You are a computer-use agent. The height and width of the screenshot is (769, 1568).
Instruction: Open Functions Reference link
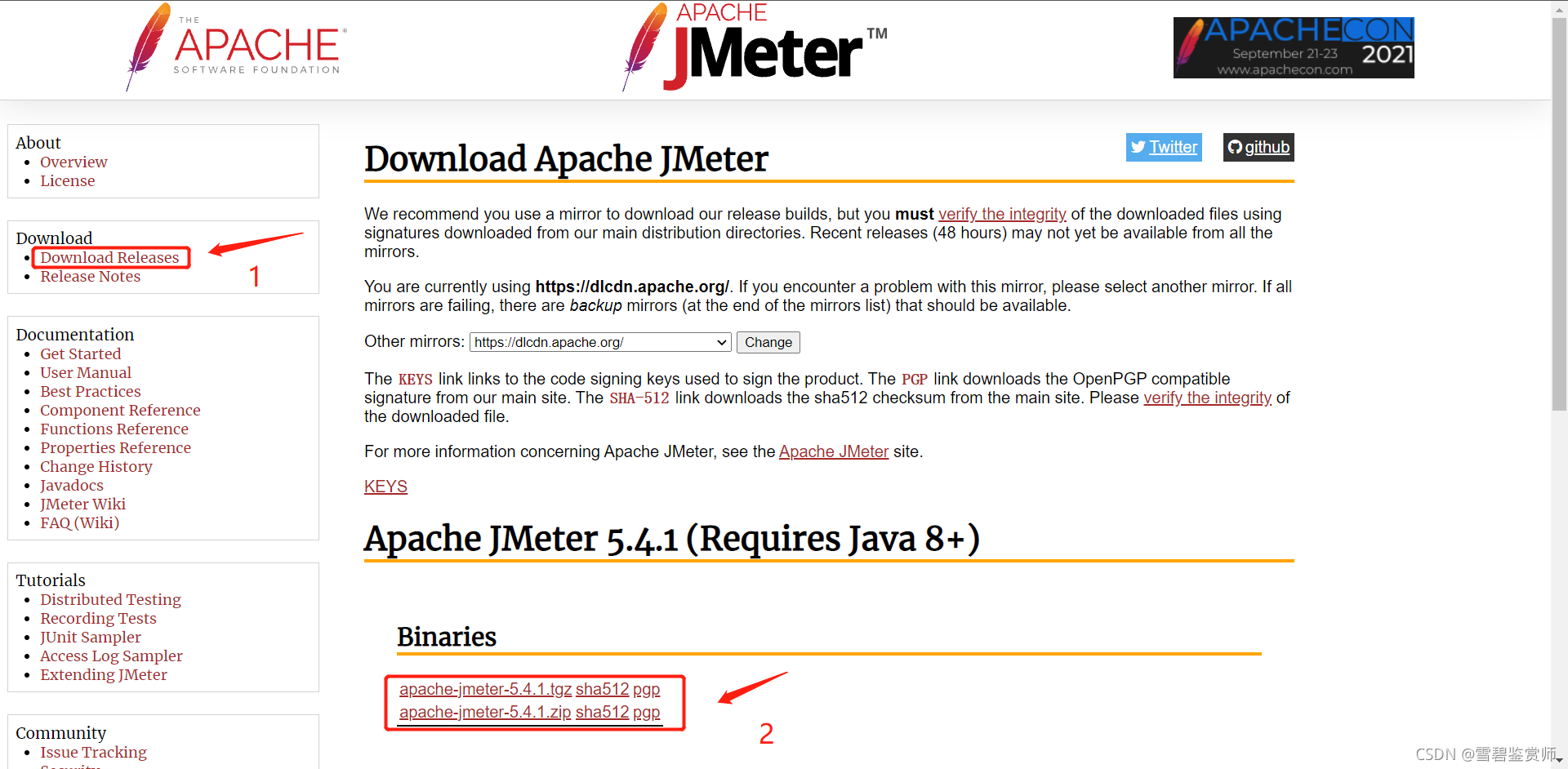(114, 429)
